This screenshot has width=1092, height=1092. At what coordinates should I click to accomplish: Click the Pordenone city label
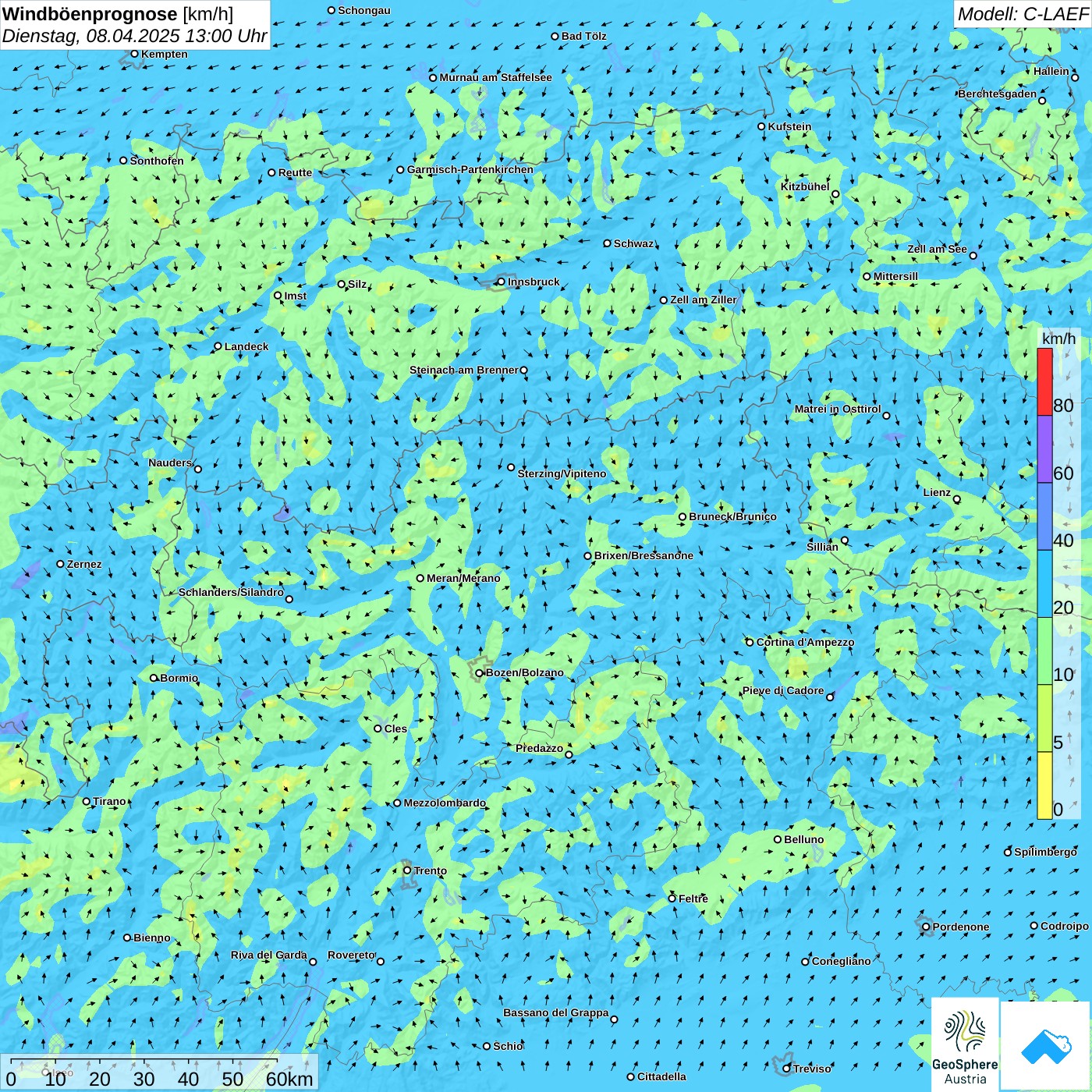click(961, 927)
